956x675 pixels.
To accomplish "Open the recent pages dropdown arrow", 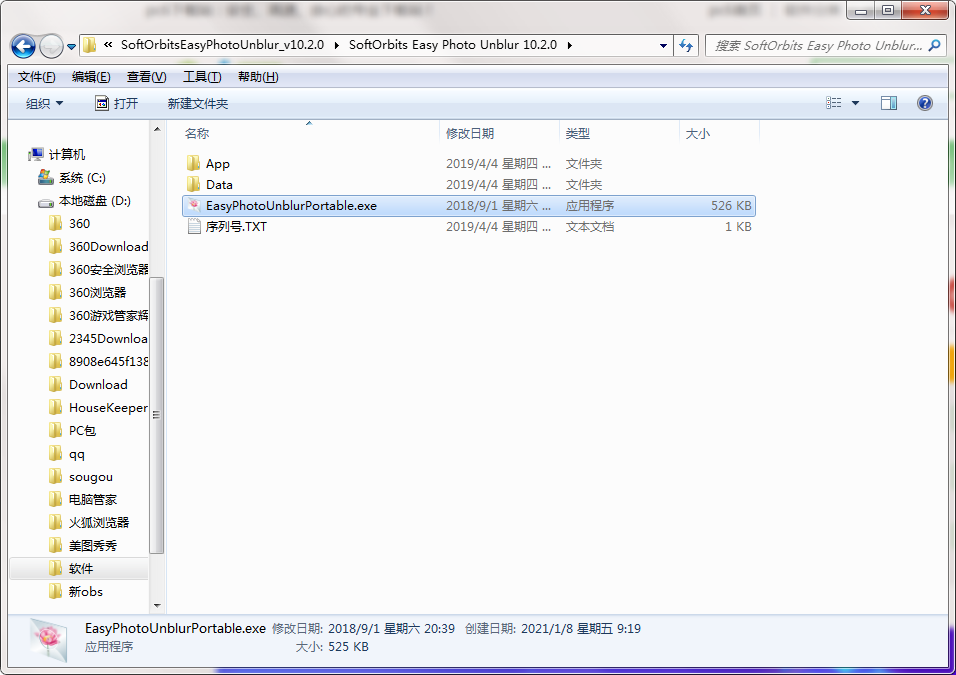I will [71, 46].
